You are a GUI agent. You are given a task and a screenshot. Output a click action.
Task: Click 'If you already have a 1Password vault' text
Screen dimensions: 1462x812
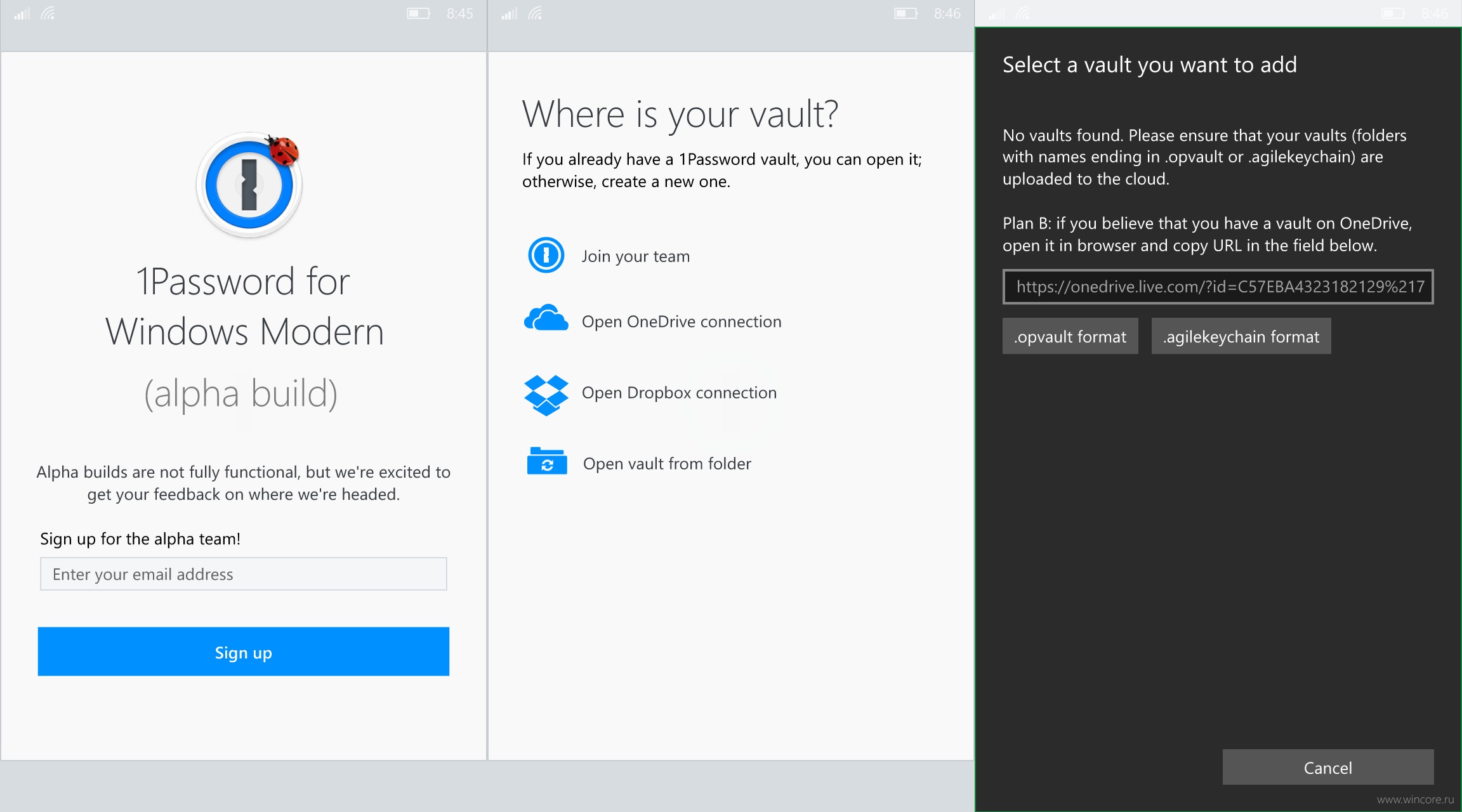722,170
